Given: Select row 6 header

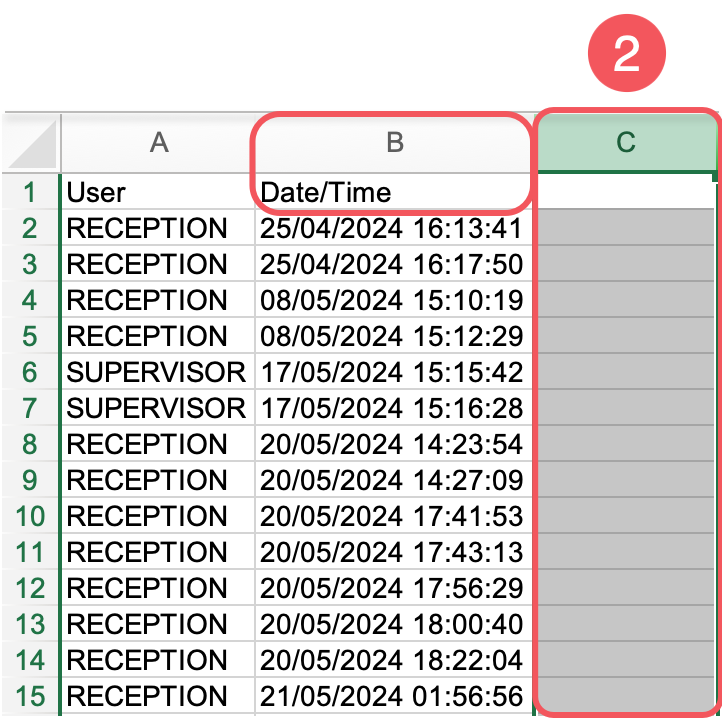Looking at the screenshot, I should coord(30,372).
